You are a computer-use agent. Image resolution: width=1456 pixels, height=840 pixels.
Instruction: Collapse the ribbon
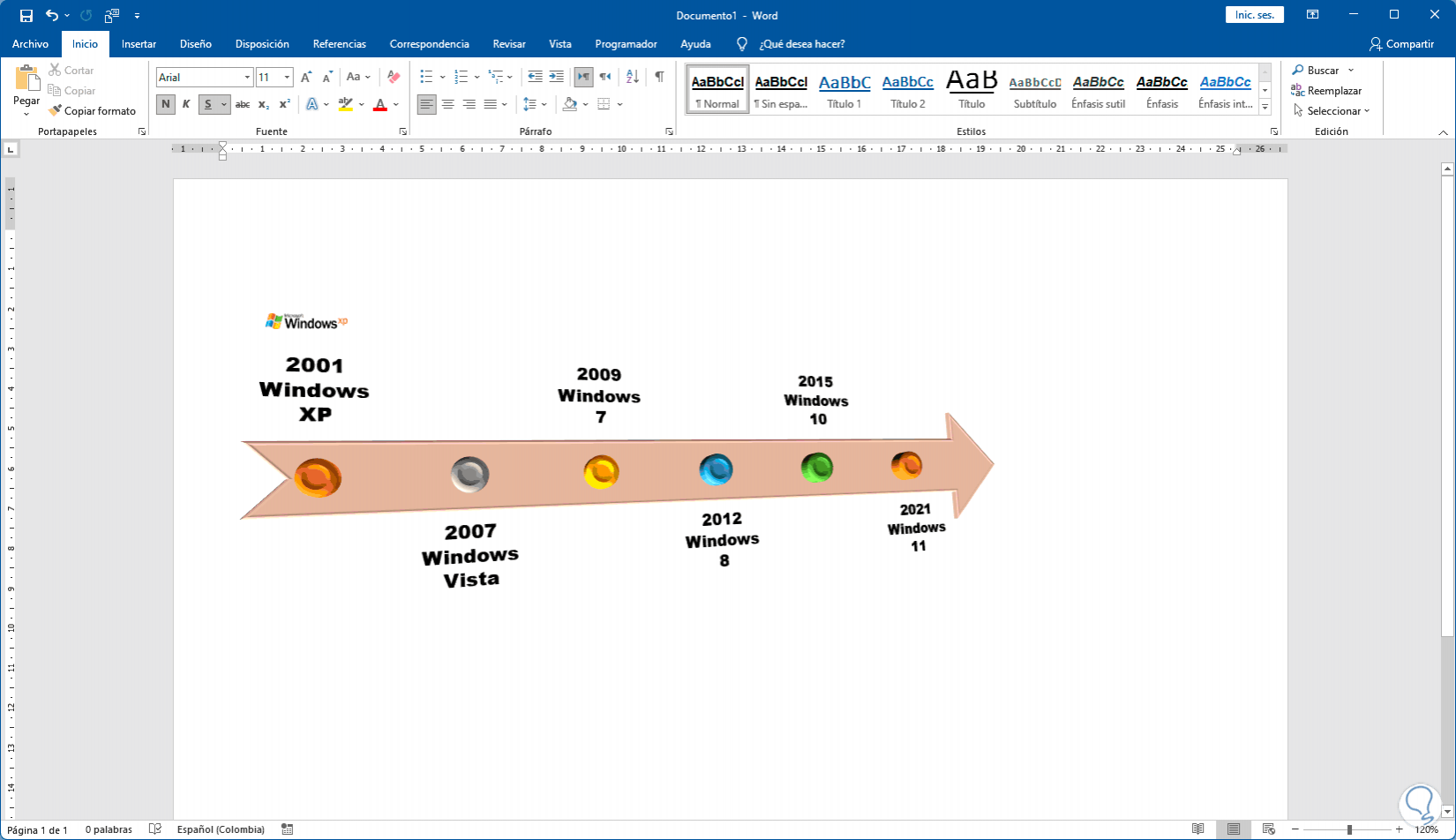1444,132
